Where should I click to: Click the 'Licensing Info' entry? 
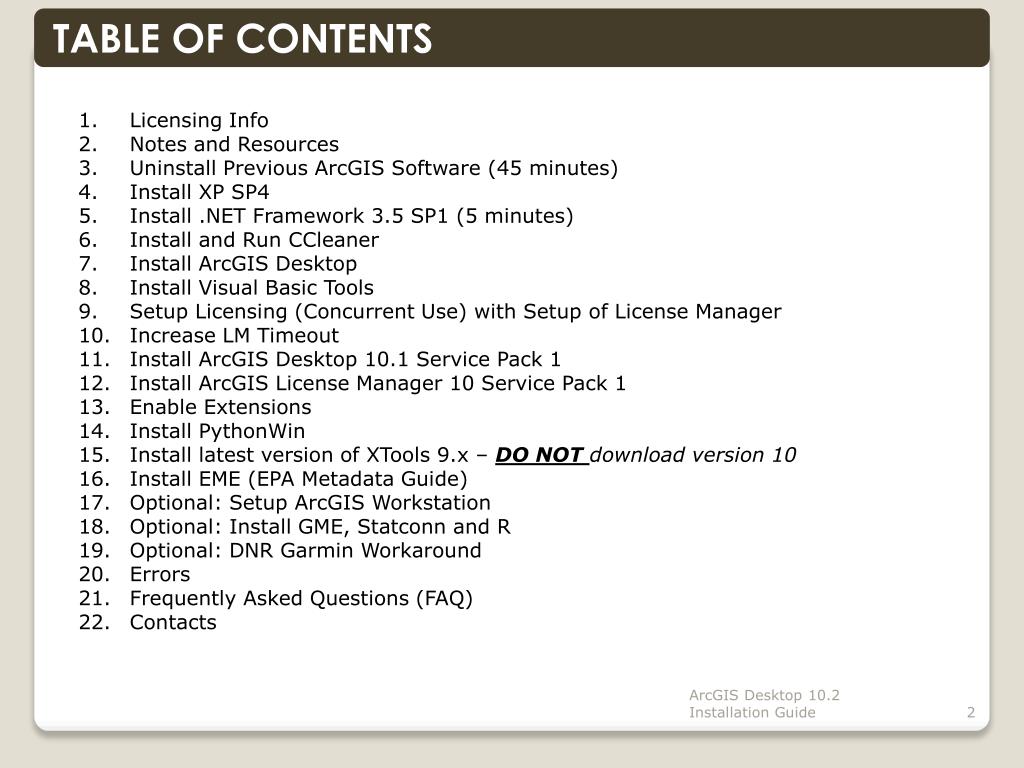pyautogui.click(x=199, y=120)
